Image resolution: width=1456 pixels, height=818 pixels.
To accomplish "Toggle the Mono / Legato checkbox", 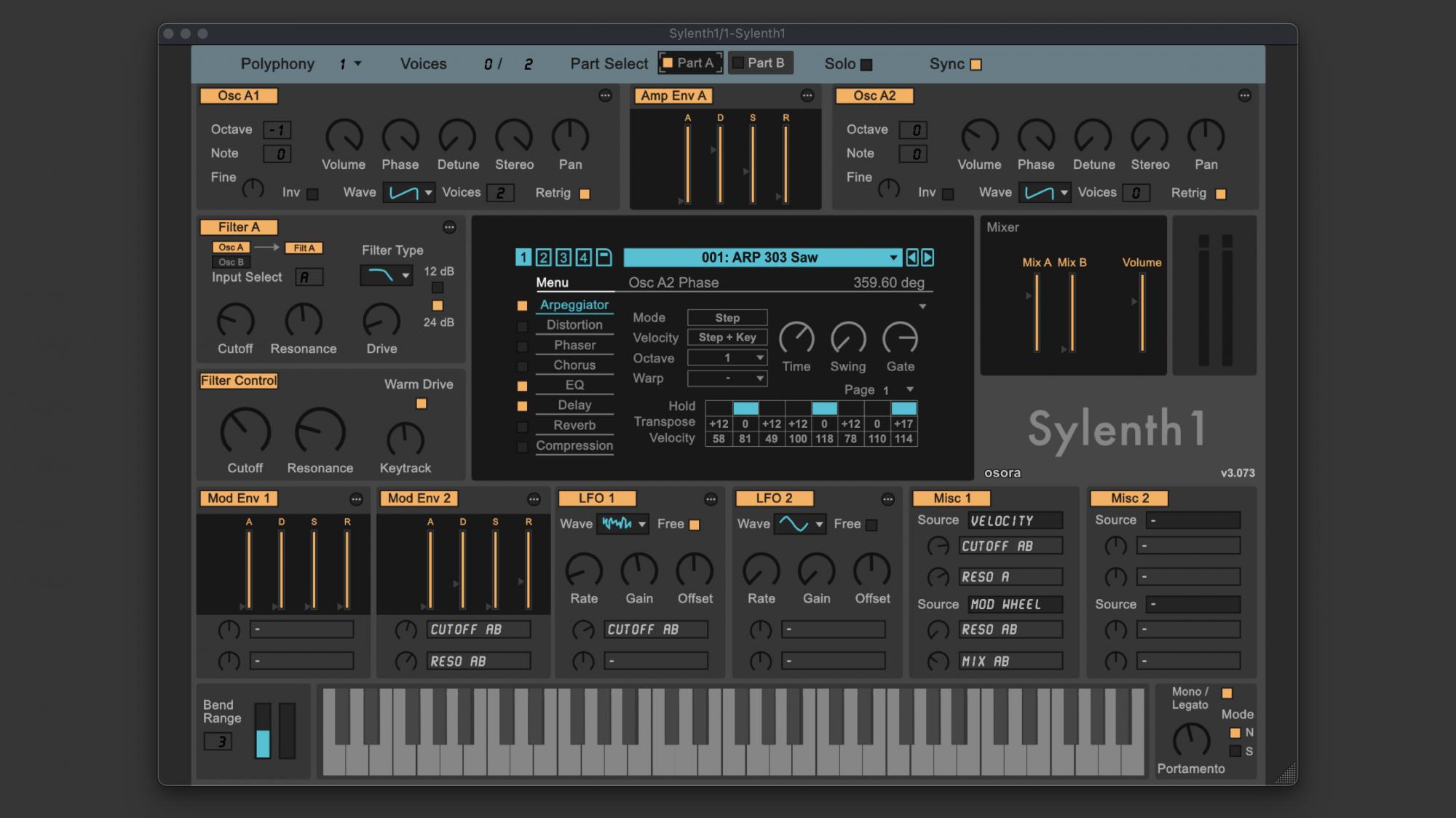I will click(1227, 693).
